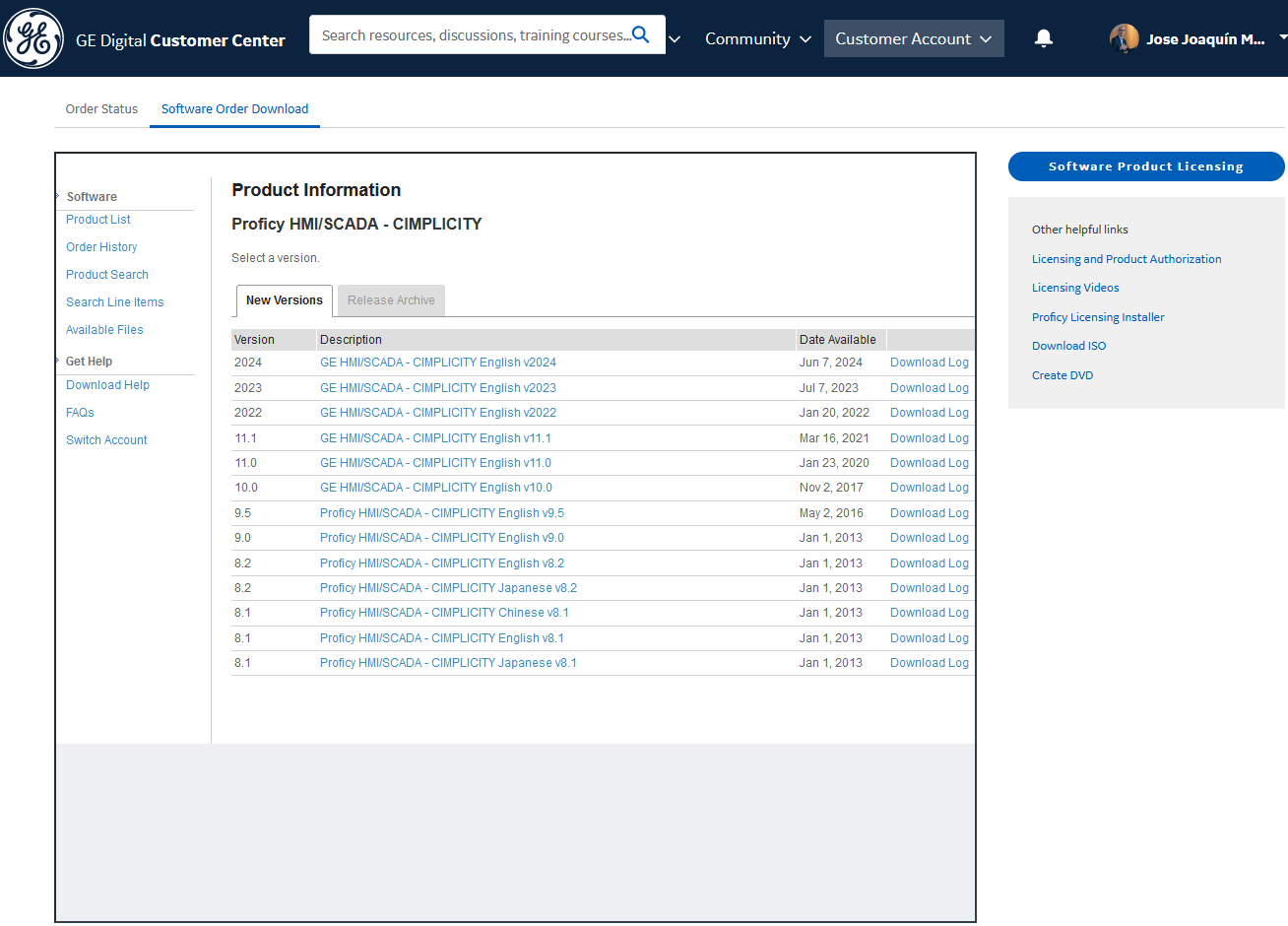Open Proficy CIMPLICITY Chinese v8.1

pyautogui.click(x=444, y=613)
